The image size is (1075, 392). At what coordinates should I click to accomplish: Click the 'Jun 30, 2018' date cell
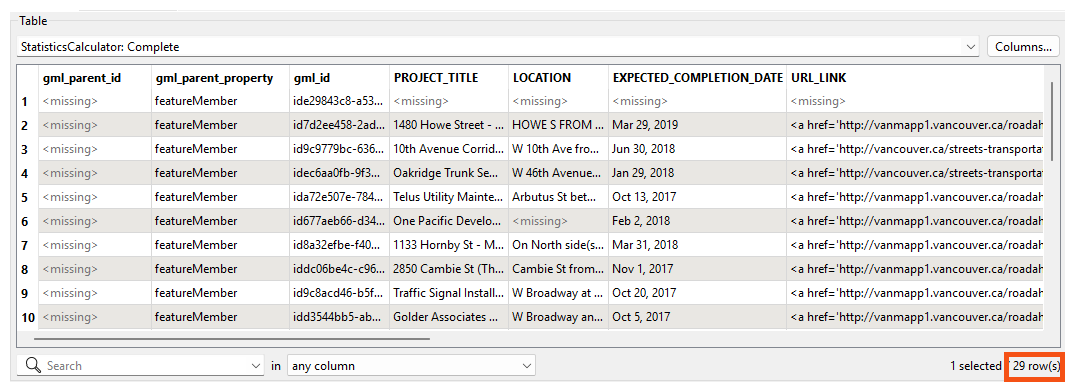pos(697,149)
